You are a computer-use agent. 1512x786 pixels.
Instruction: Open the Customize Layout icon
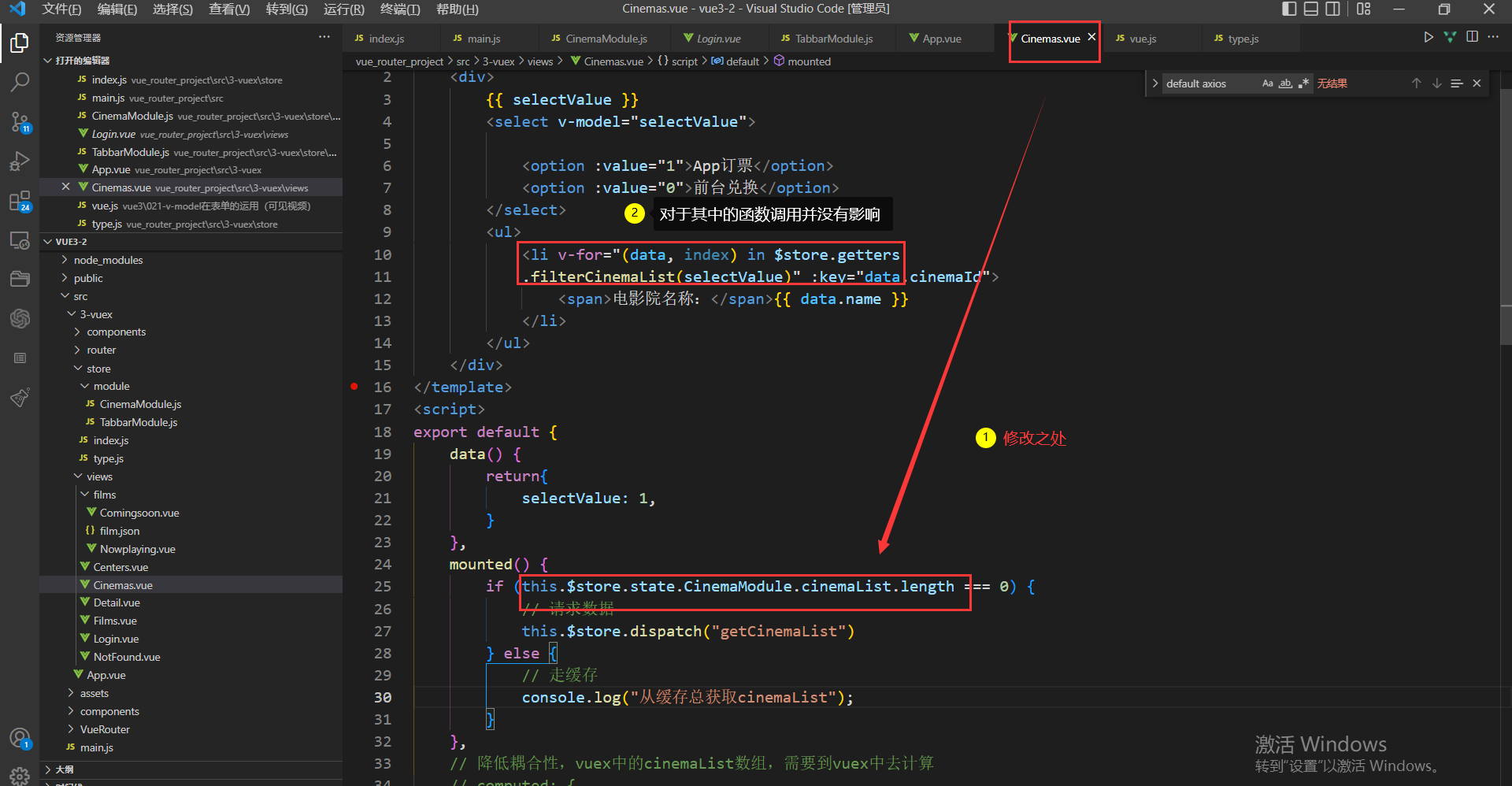tap(1364, 9)
